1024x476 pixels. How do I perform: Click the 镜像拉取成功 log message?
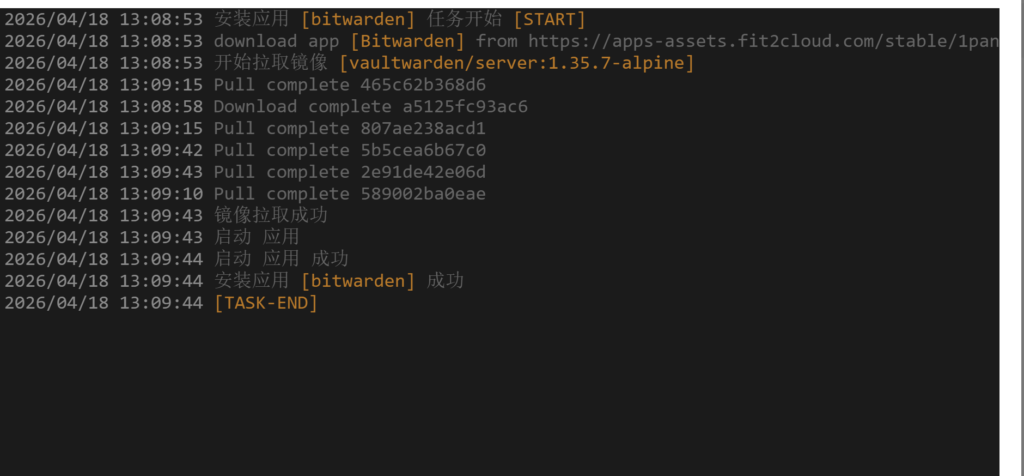[270, 216]
